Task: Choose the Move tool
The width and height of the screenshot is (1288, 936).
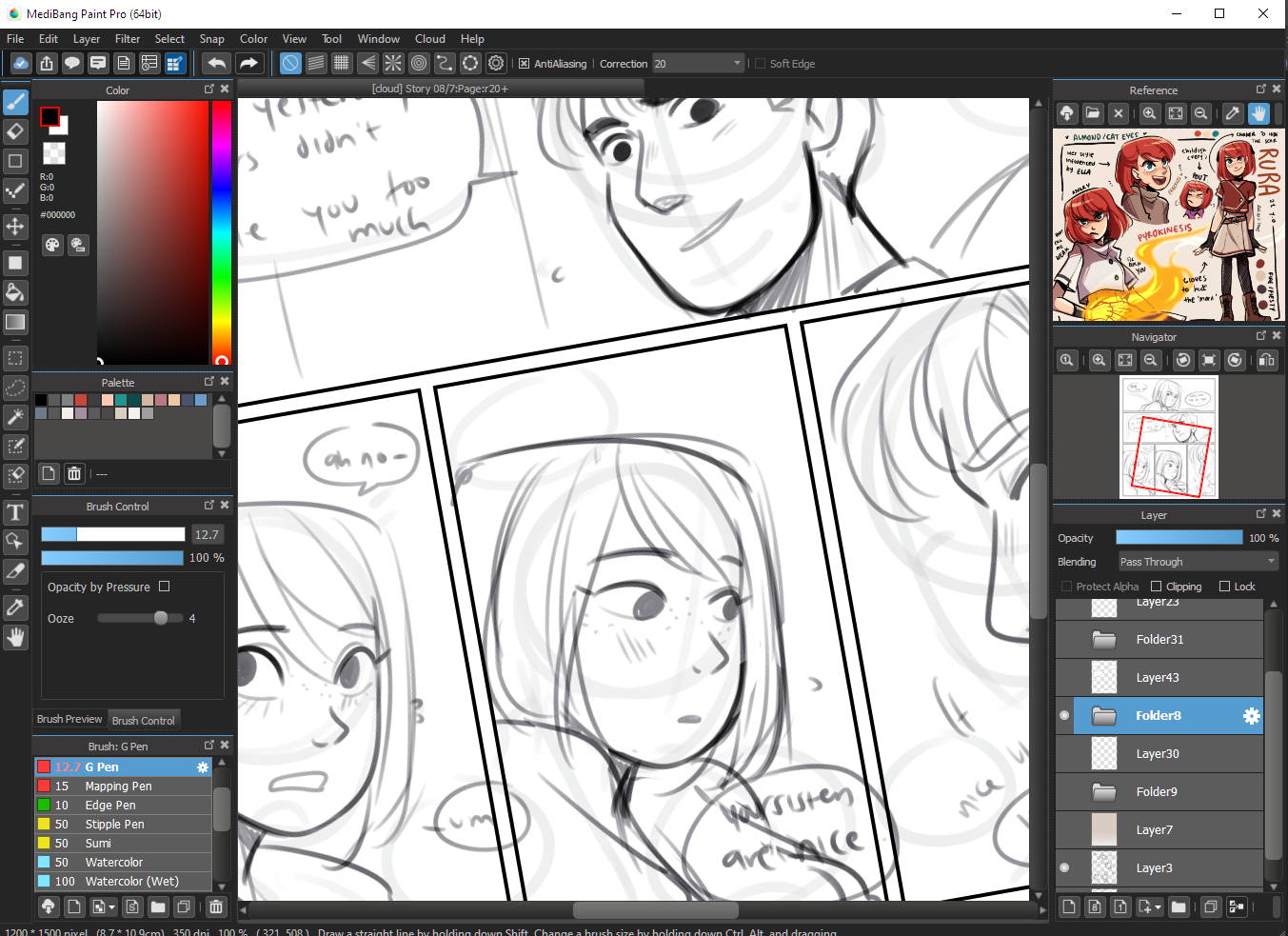Action: (15, 226)
